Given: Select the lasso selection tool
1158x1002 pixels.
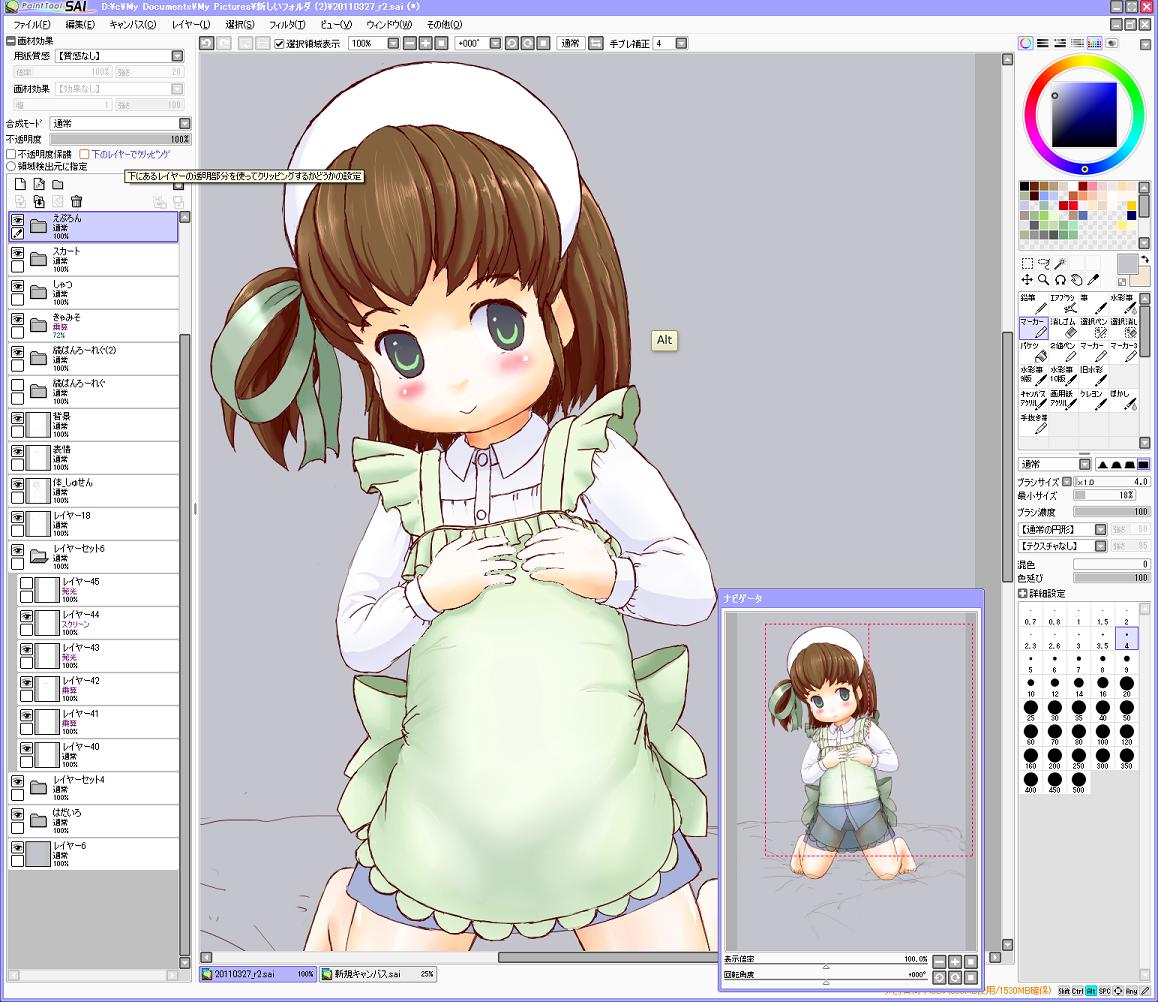Looking at the screenshot, I should click(x=1044, y=264).
